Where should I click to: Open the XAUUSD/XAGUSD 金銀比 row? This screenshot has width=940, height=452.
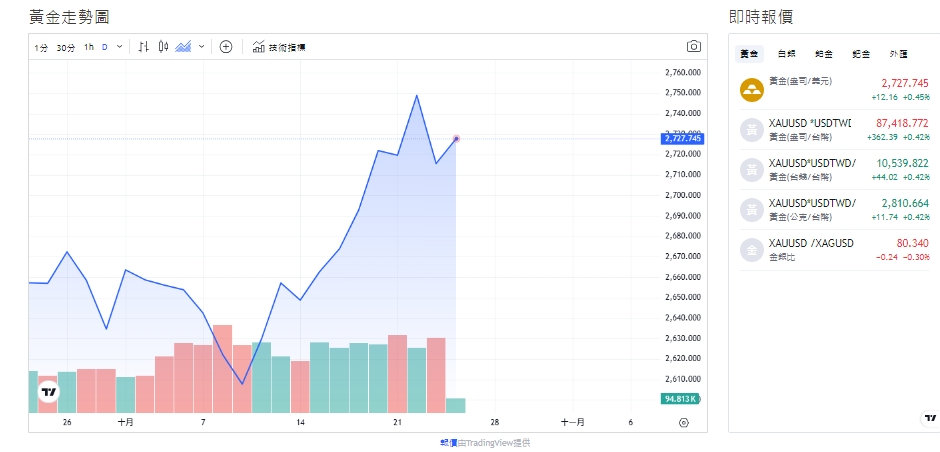pyautogui.click(x=834, y=250)
